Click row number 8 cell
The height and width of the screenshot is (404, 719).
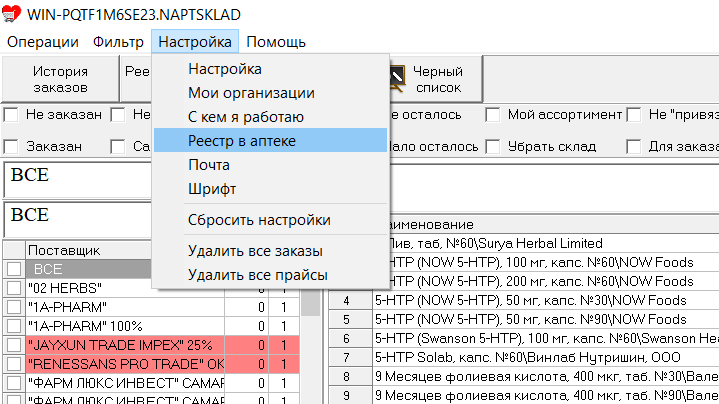(350, 376)
